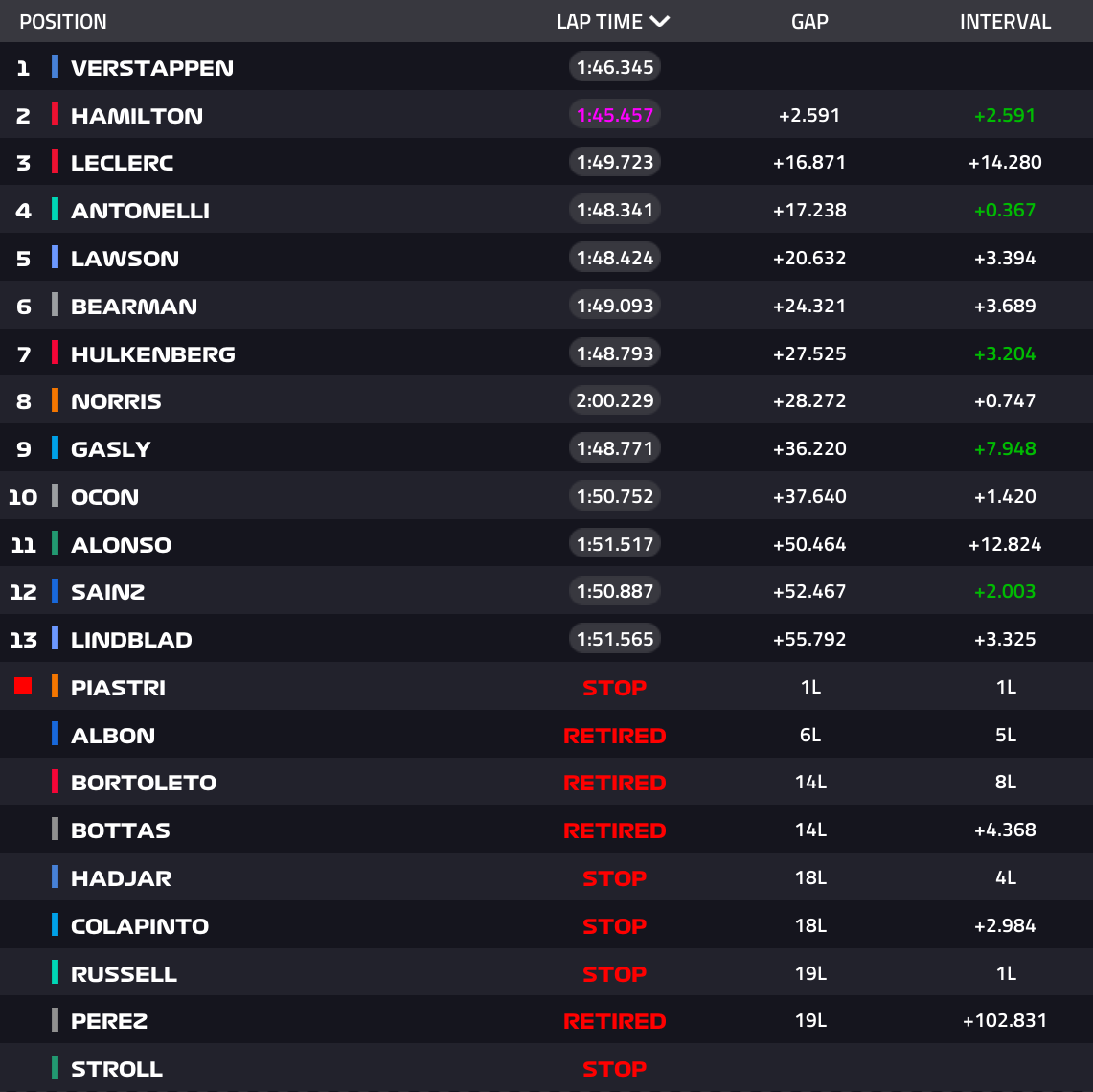Screen dimensions: 1093x1092
Task: Click Norris's lap time 2:00.229
Action: (x=615, y=400)
